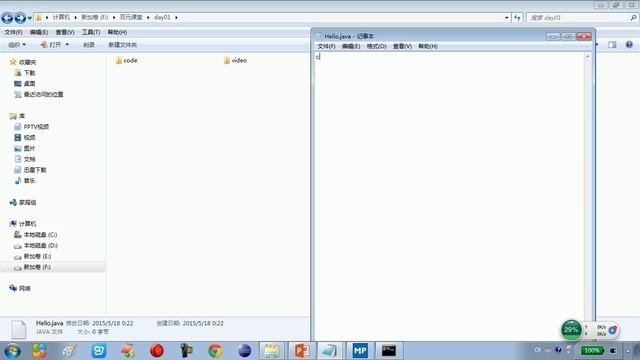Refresh the Explorer folder view
This screenshot has width=640, height=360.
tap(517, 18)
